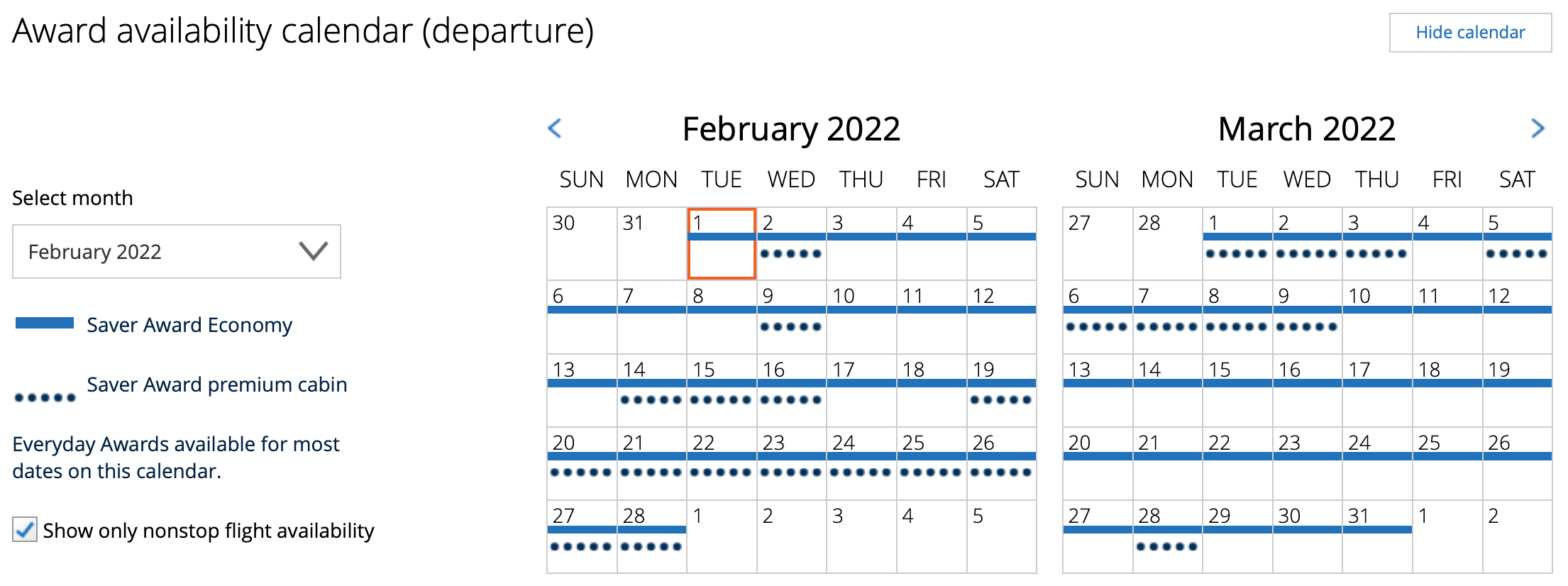Choose February 28 as departure date

652,536
